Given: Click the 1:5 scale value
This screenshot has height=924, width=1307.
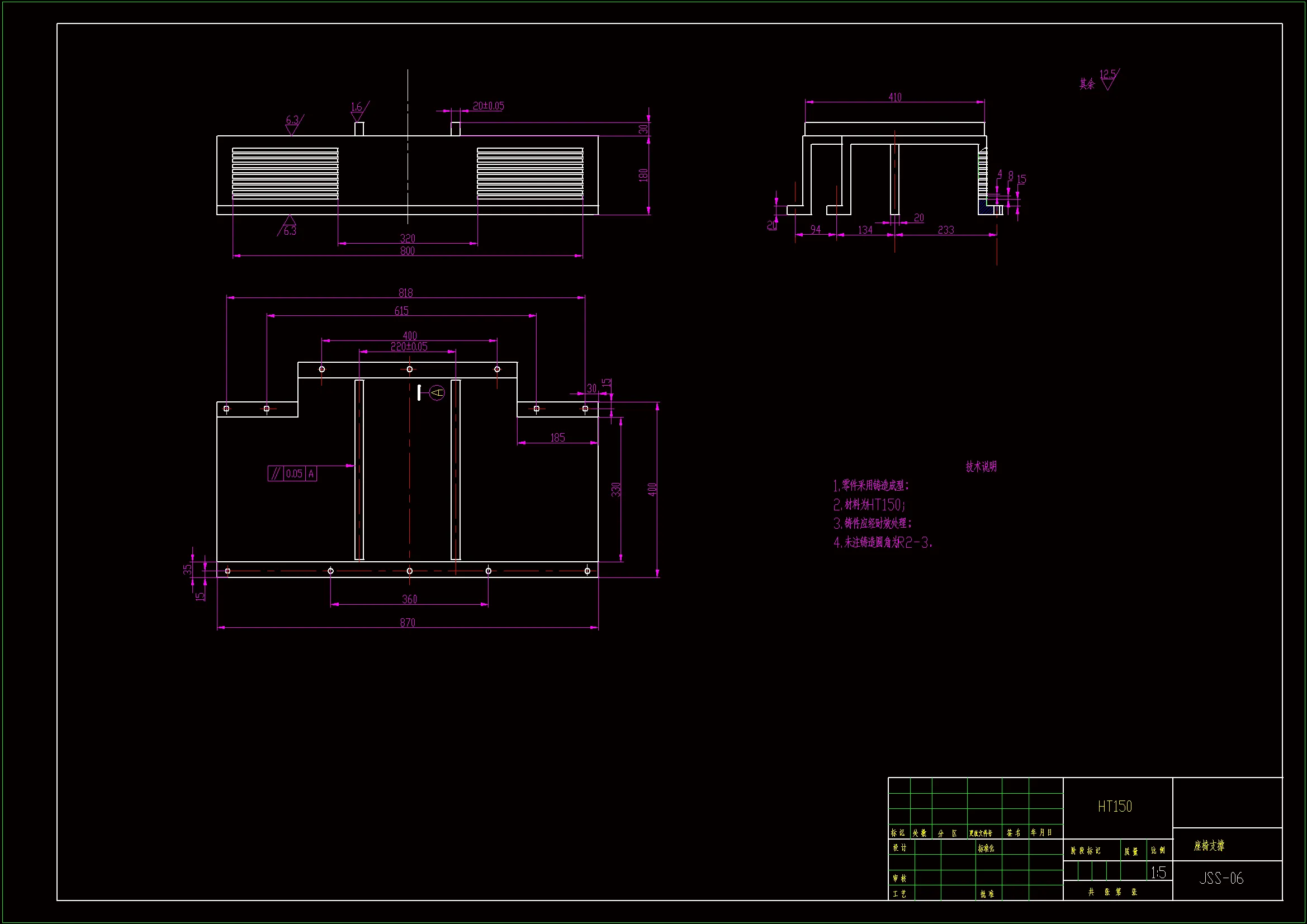Looking at the screenshot, I should (x=1158, y=872).
